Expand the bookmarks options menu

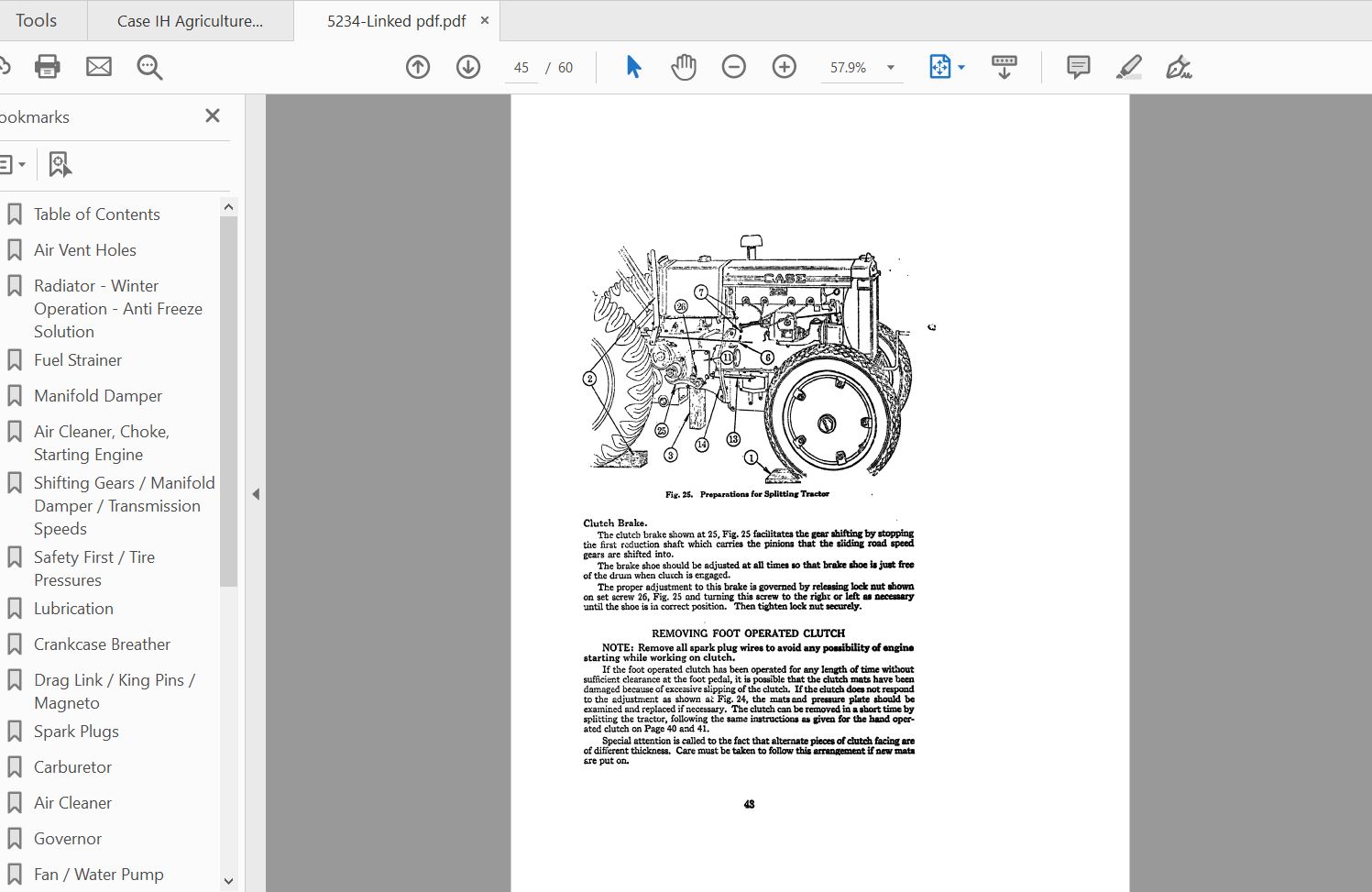click(13, 165)
